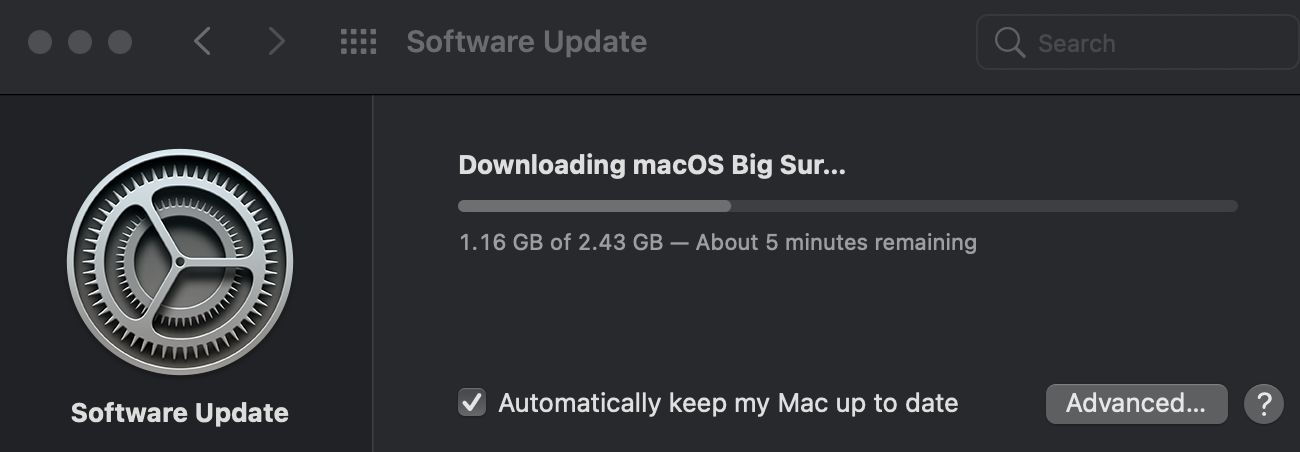
Task: Click the unfilled part of the download progress bar
Action: 984,206
